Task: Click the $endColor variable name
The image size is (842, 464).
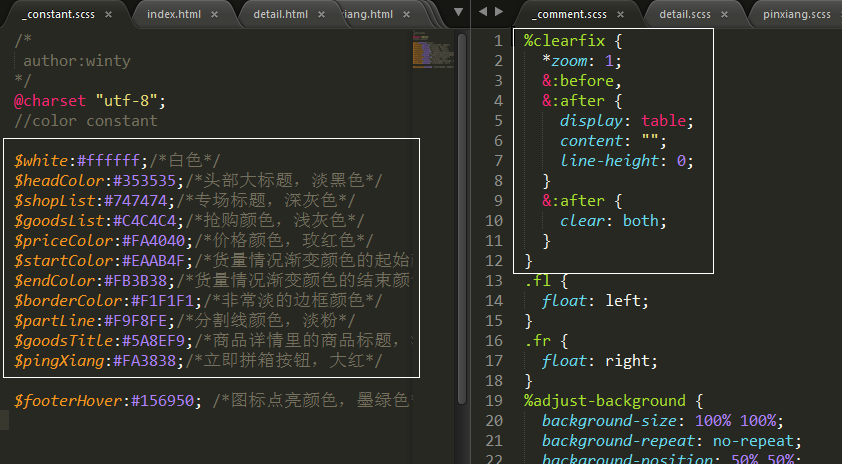Action: (54, 281)
